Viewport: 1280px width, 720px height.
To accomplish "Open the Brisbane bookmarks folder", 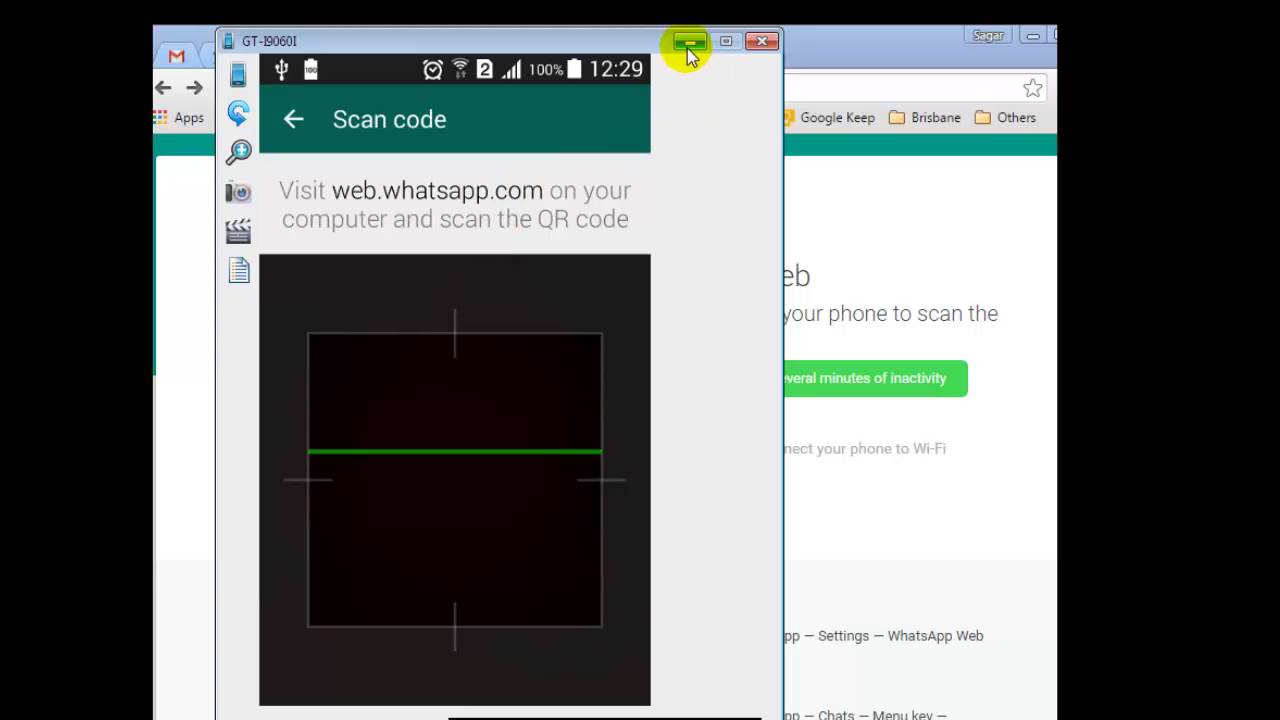I will (925, 117).
